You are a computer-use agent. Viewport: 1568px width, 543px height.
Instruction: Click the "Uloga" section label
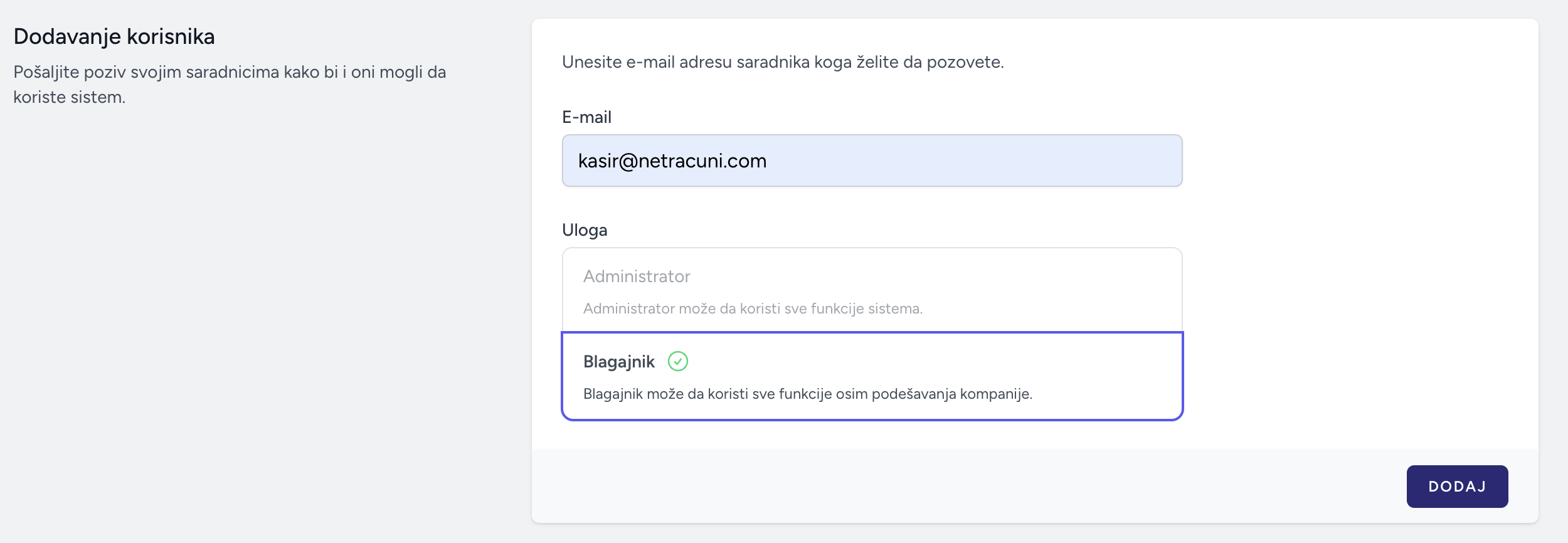(585, 230)
